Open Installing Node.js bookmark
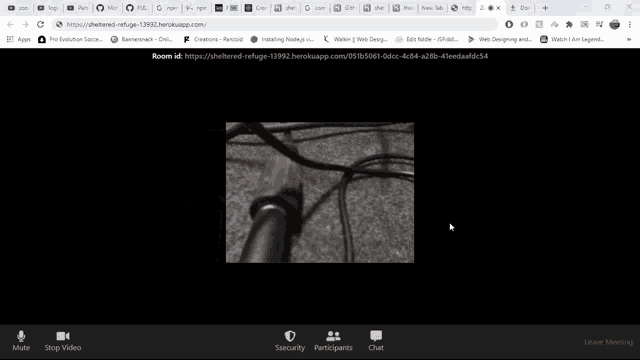Viewport: 640px width, 360px height. point(282,39)
